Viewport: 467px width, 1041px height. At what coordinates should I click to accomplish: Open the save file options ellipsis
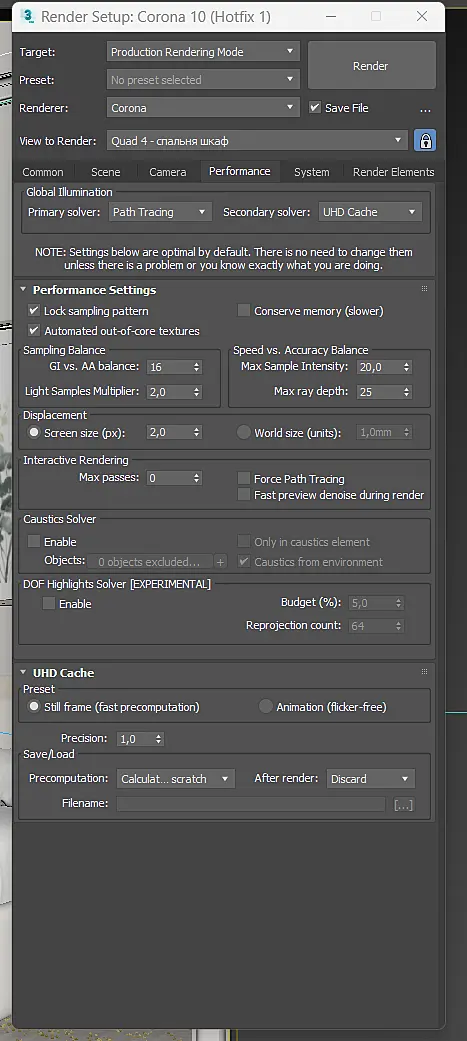426,109
